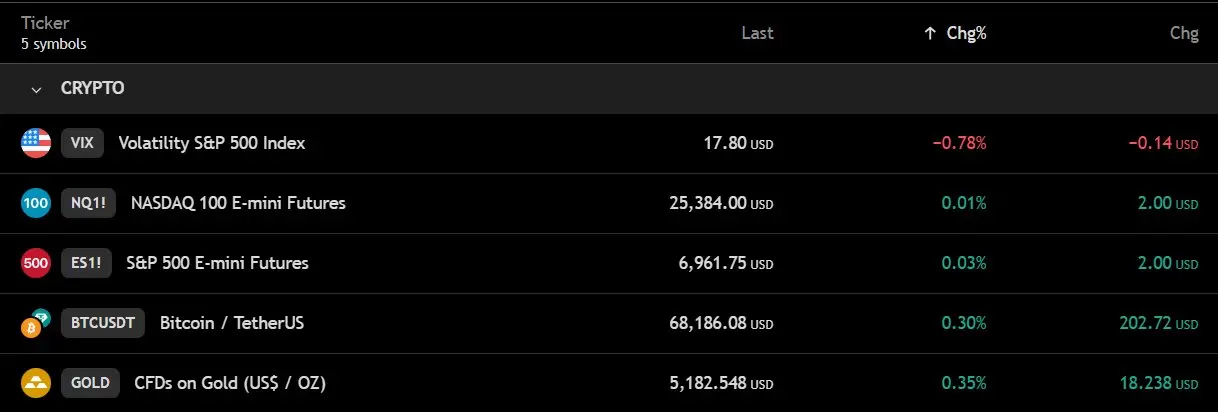Image resolution: width=1218 pixels, height=412 pixels.
Task: Click the VIX ticker badge
Action: point(82,143)
